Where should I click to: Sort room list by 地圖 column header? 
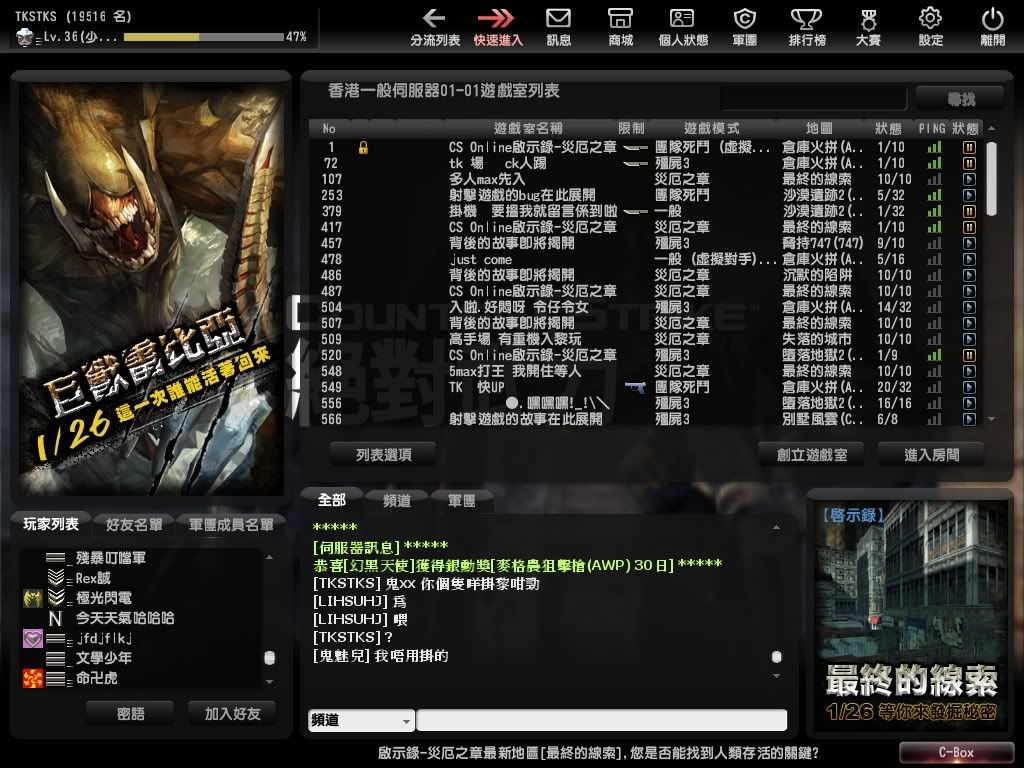818,129
